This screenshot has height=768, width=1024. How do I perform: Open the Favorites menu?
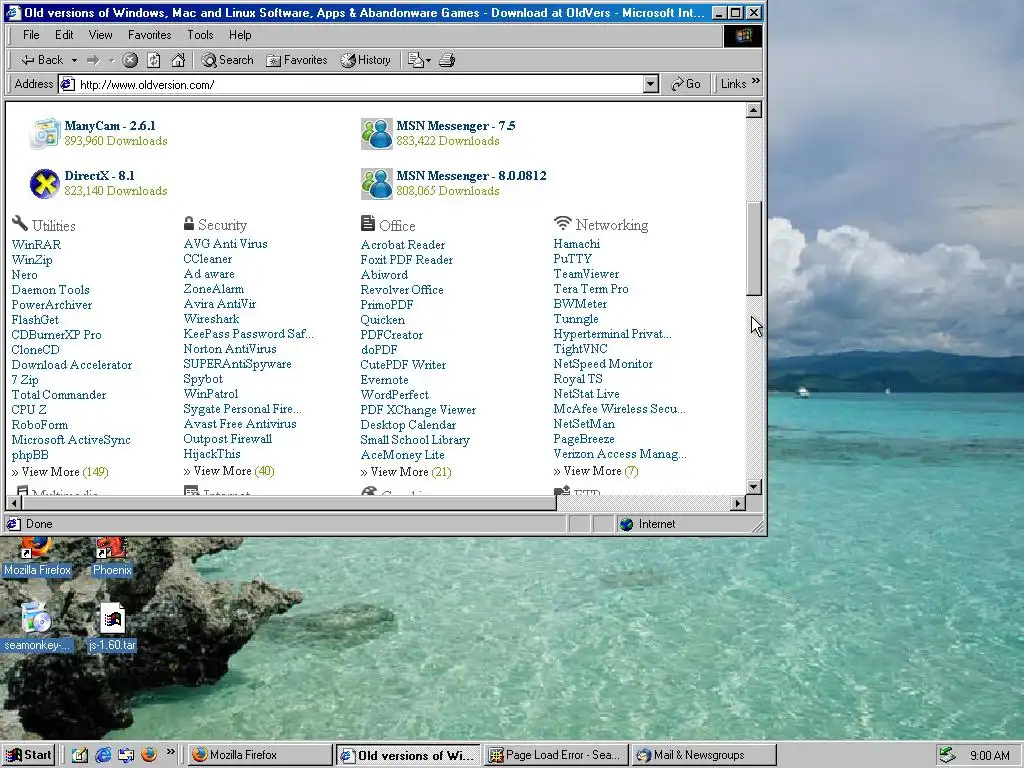click(x=150, y=35)
